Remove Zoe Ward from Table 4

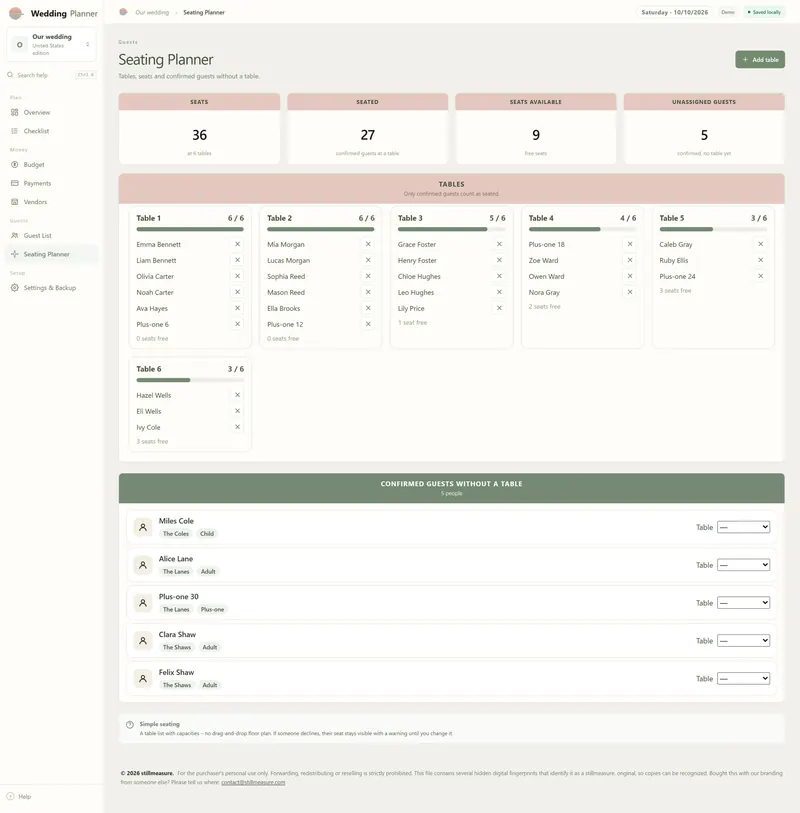pyautogui.click(x=630, y=260)
